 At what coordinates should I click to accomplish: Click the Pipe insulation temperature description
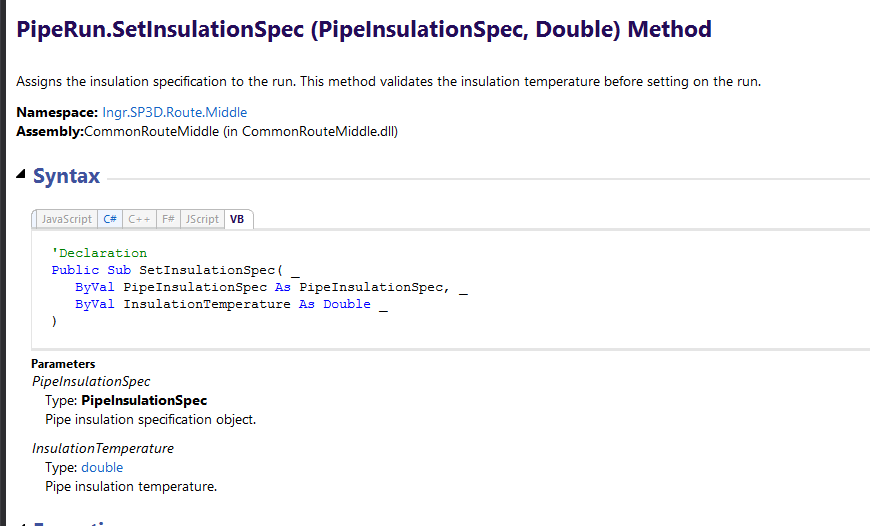(131, 487)
